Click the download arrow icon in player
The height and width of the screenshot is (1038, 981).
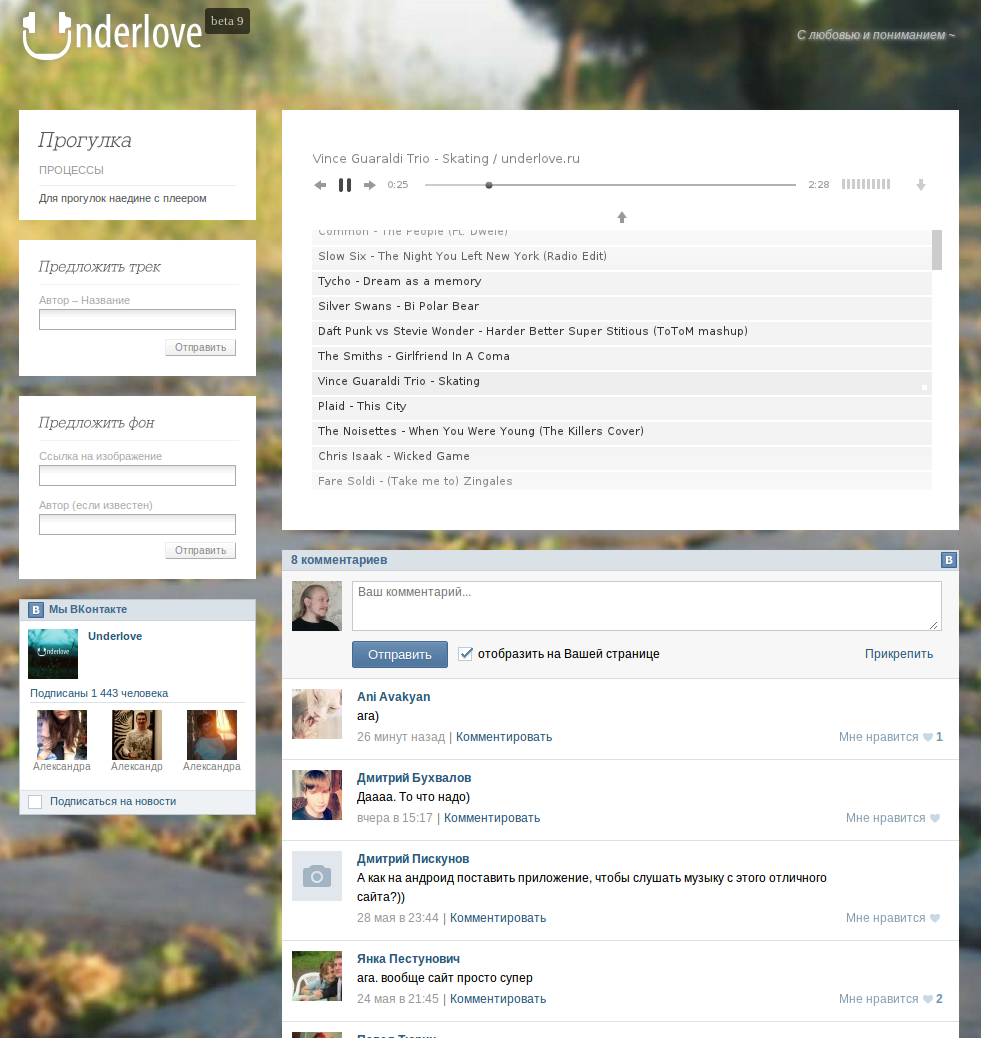pos(921,185)
